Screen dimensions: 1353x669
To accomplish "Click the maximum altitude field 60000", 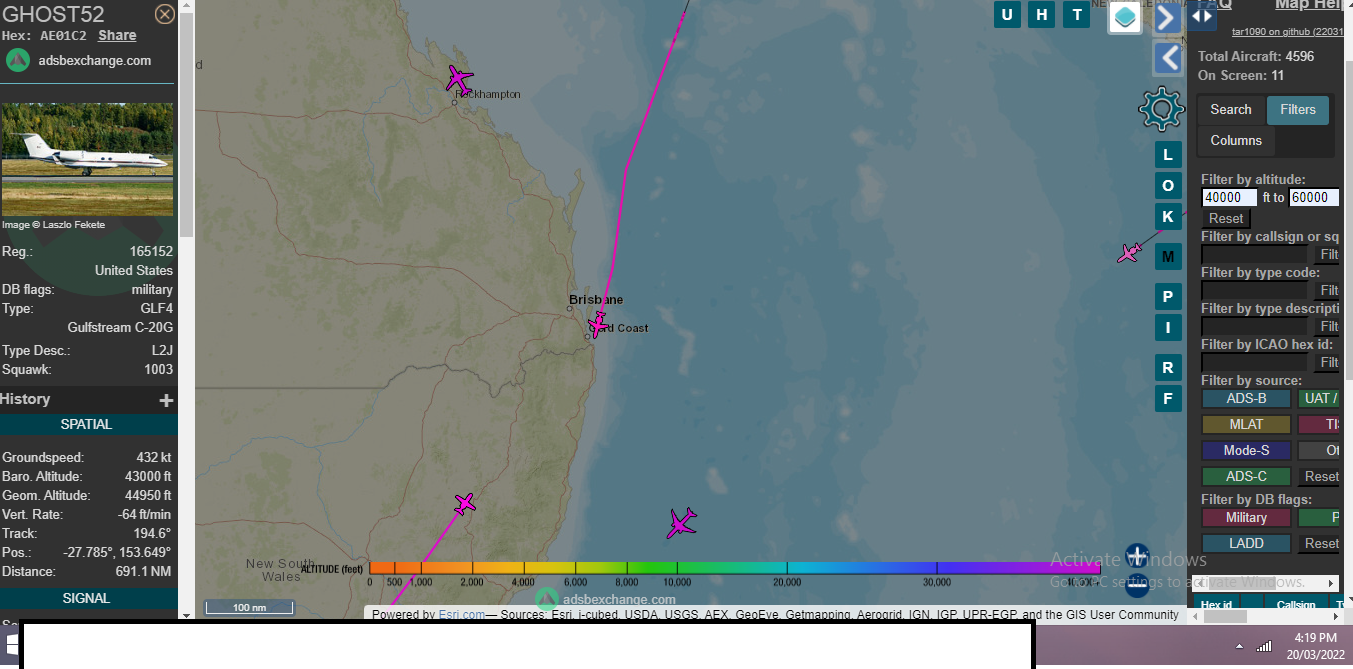I will pyautogui.click(x=1314, y=198).
